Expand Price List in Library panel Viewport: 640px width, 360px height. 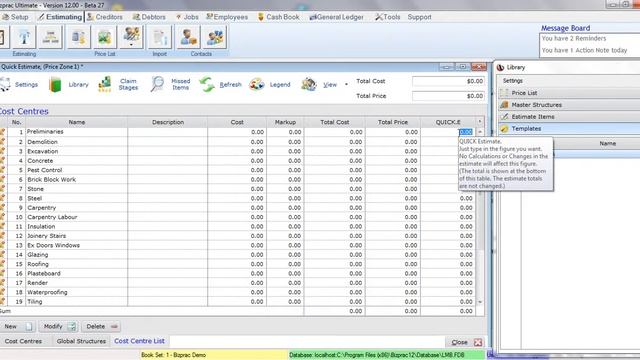pyautogui.click(x=569, y=93)
